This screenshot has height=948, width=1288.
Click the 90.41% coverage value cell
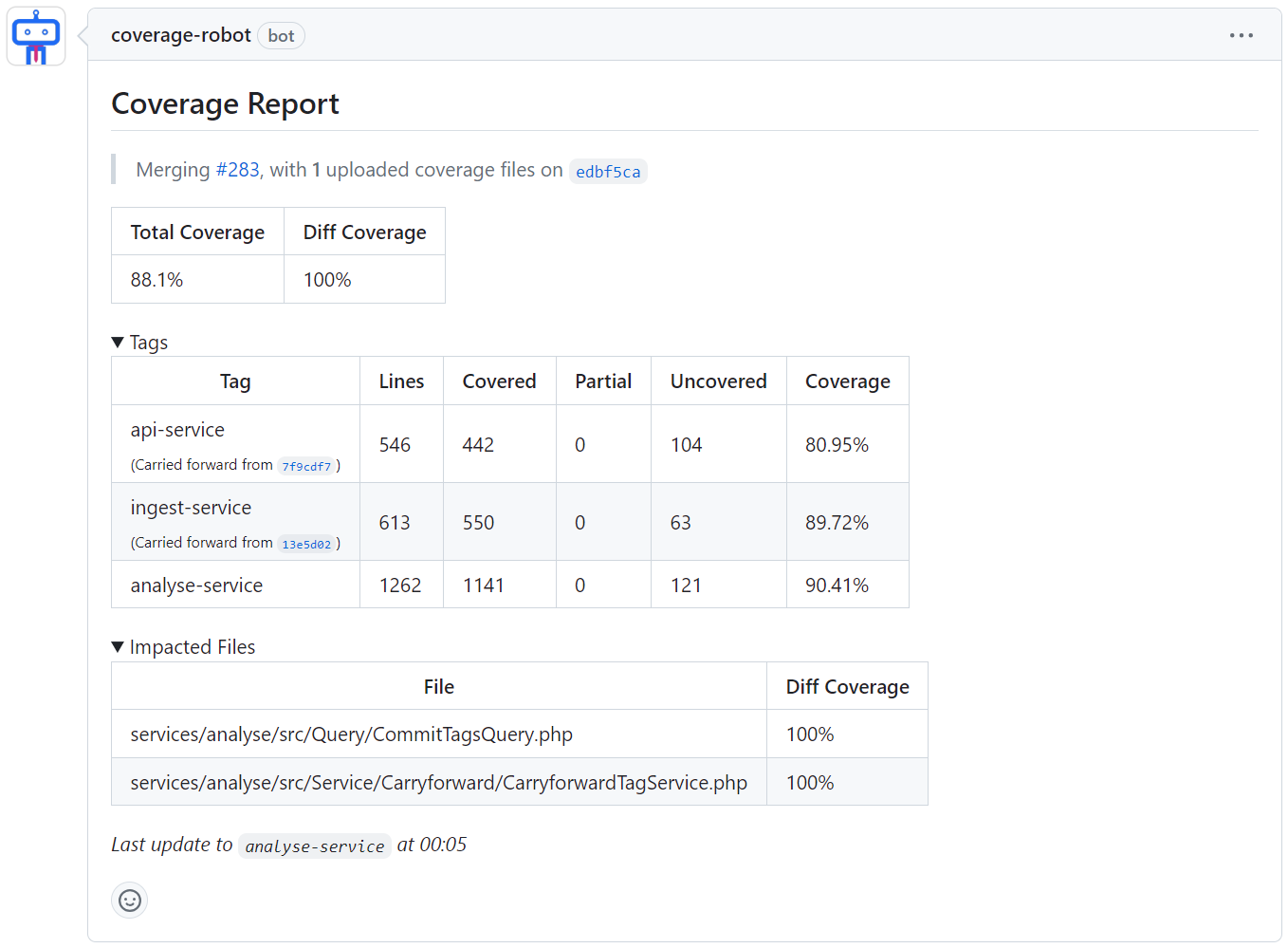click(x=837, y=586)
